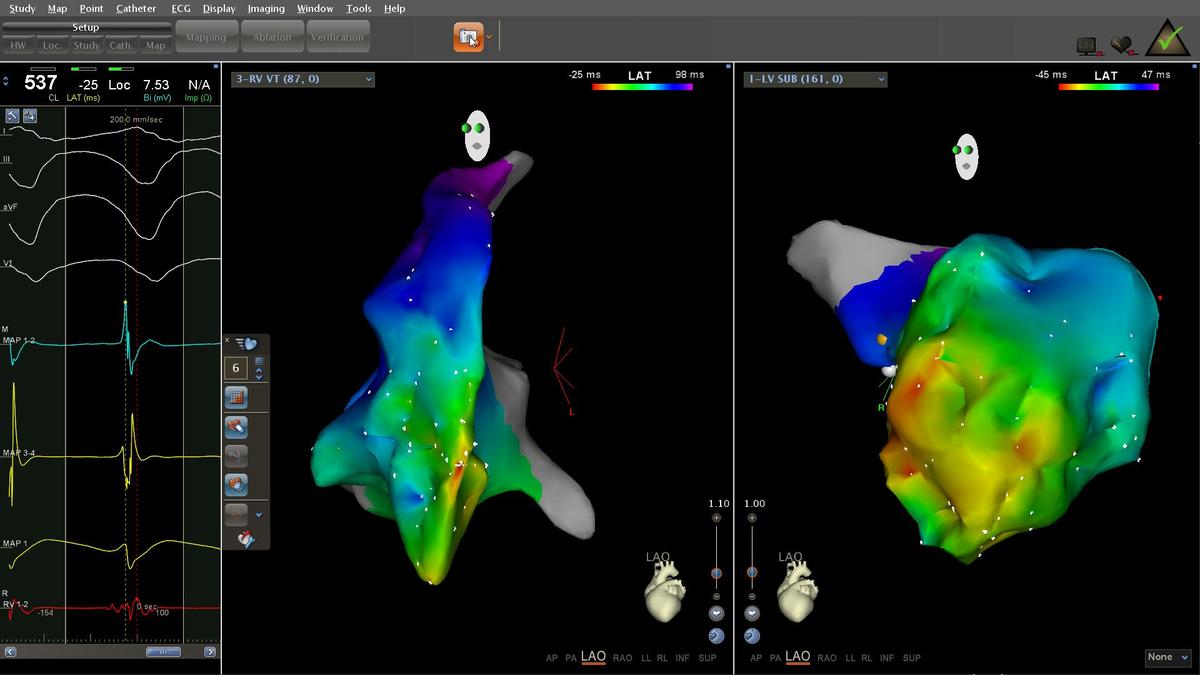This screenshot has width=1200, height=675.
Task: Open the 1-LV SUB map dropdown
Action: tap(814, 79)
